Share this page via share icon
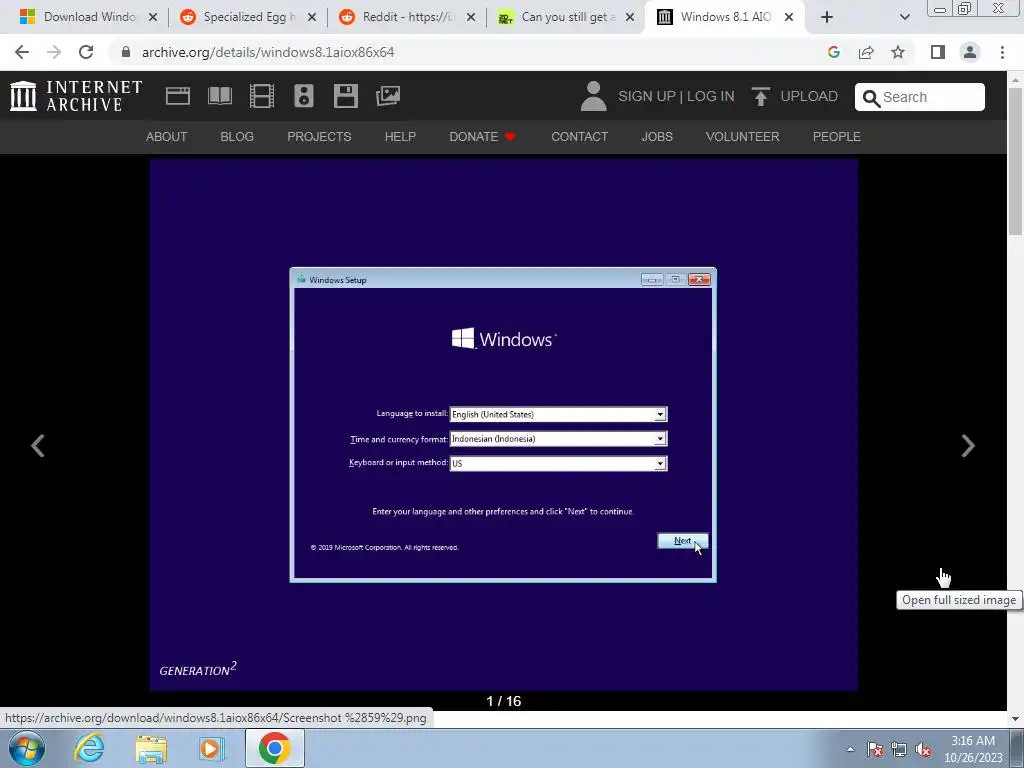 866,52
